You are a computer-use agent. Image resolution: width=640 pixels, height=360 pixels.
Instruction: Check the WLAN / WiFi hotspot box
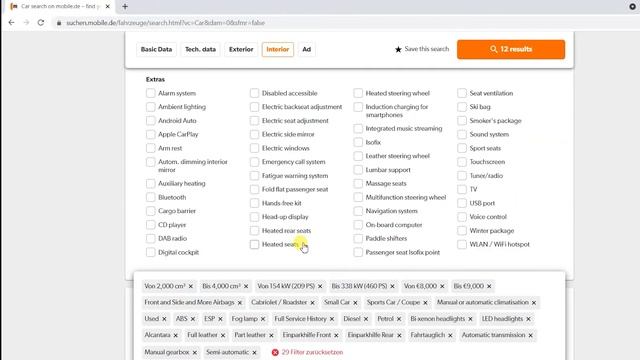pyautogui.click(x=462, y=244)
